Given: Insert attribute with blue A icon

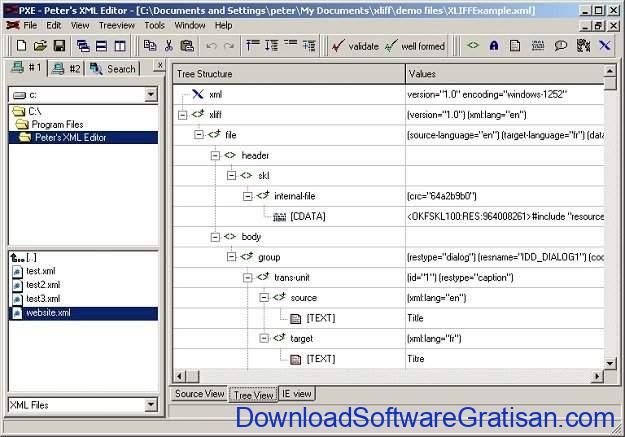Looking at the screenshot, I should tap(494, 46).
